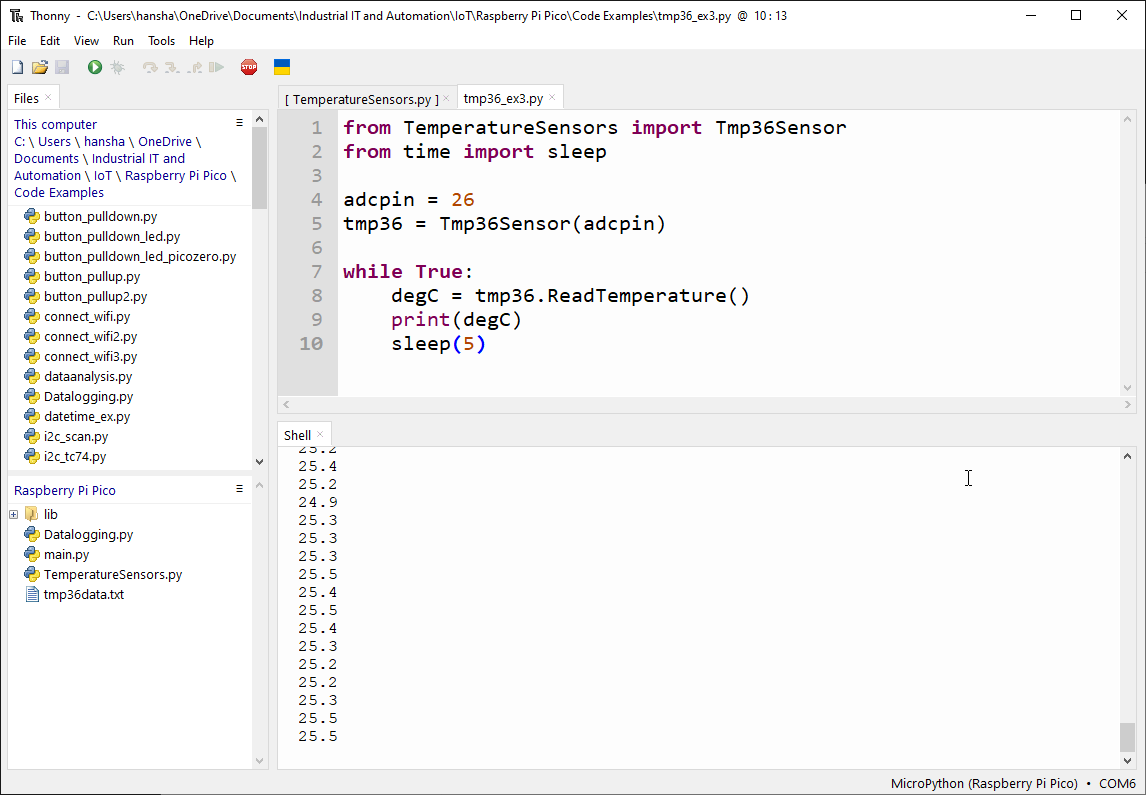Select TemperatureSensors.py on the Pico

tap(113, 574)
